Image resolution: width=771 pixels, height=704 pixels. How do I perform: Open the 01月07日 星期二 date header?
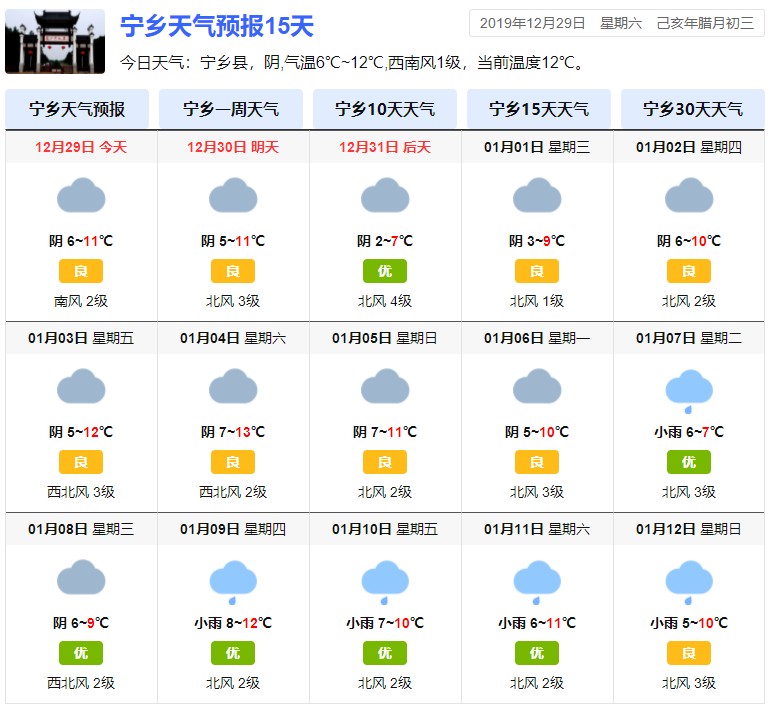pyautogui.click(x=689, y=338)
